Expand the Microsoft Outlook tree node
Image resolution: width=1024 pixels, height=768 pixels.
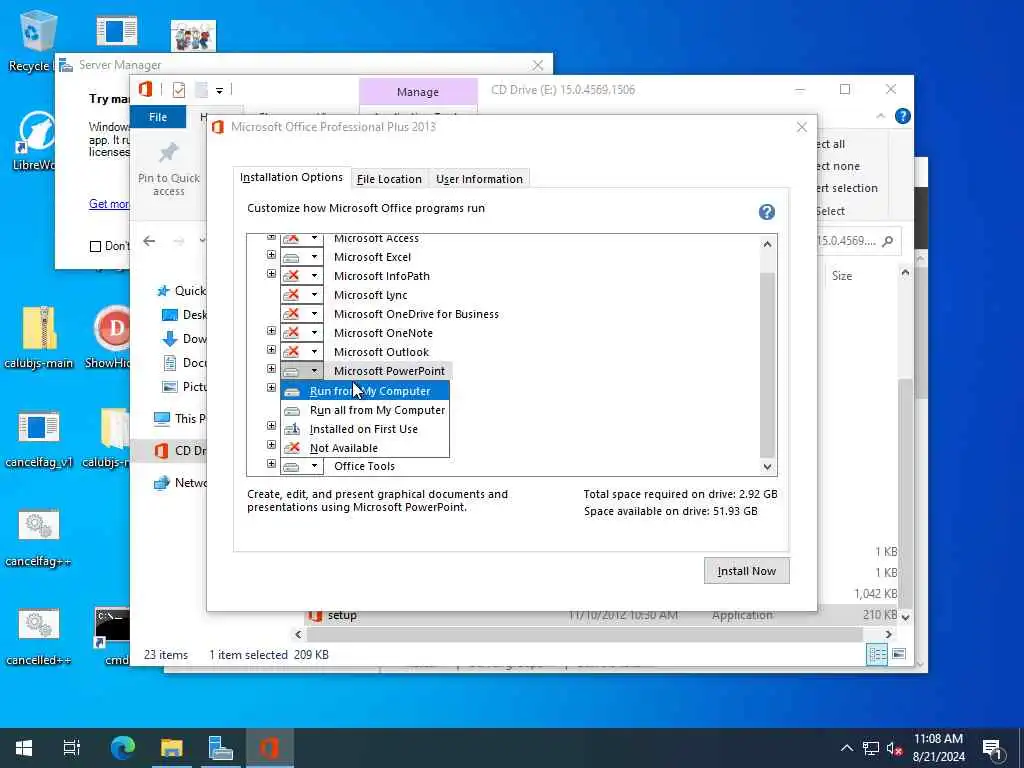pyautogui.click(x=271, y=350)
